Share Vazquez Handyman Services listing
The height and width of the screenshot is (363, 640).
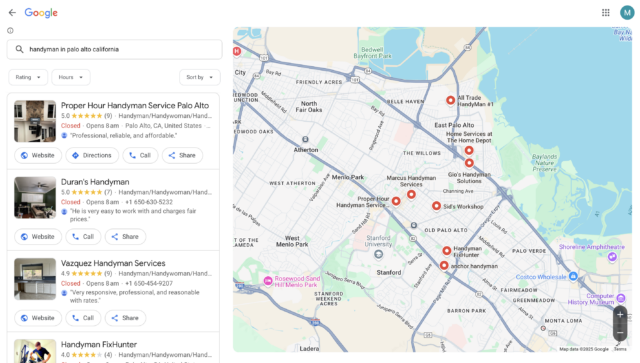pos(125,318)
